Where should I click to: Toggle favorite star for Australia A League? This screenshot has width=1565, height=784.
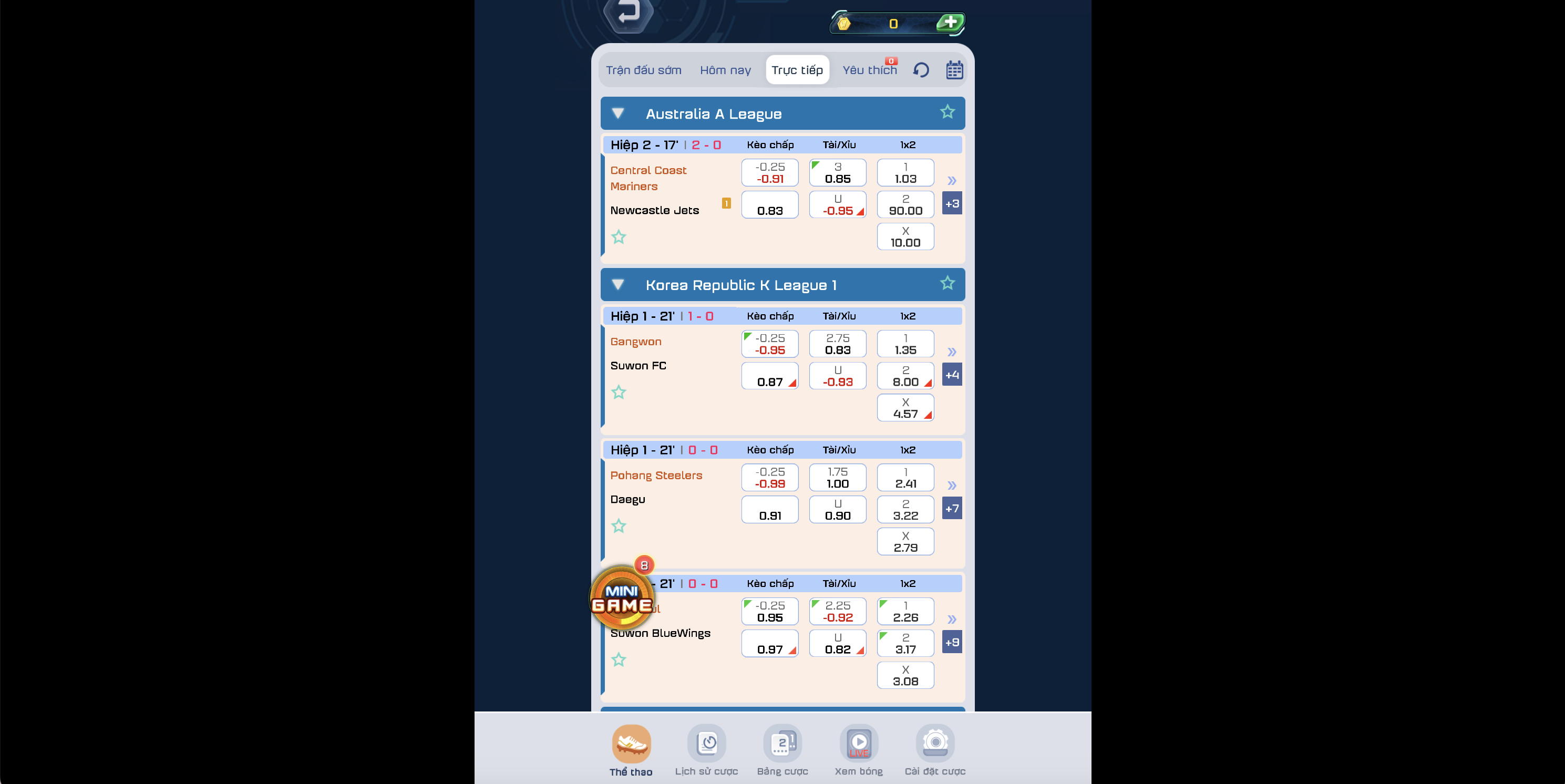(948, 112)
